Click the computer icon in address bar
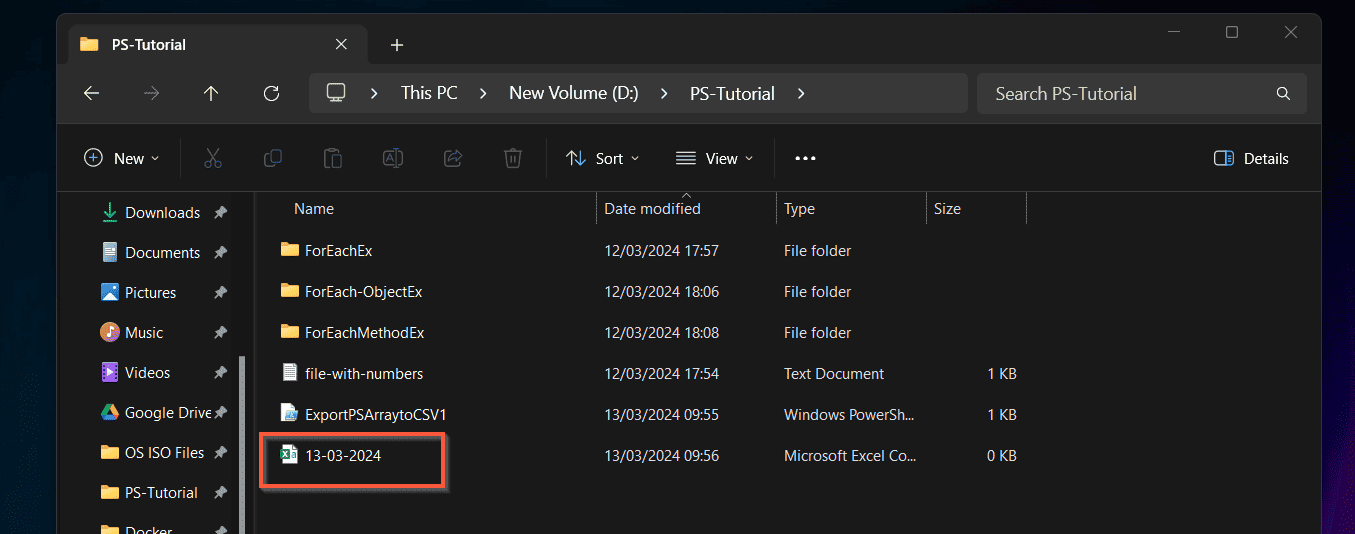The height and width of the screenshot is (534, 1355). (x=336, y=93)
